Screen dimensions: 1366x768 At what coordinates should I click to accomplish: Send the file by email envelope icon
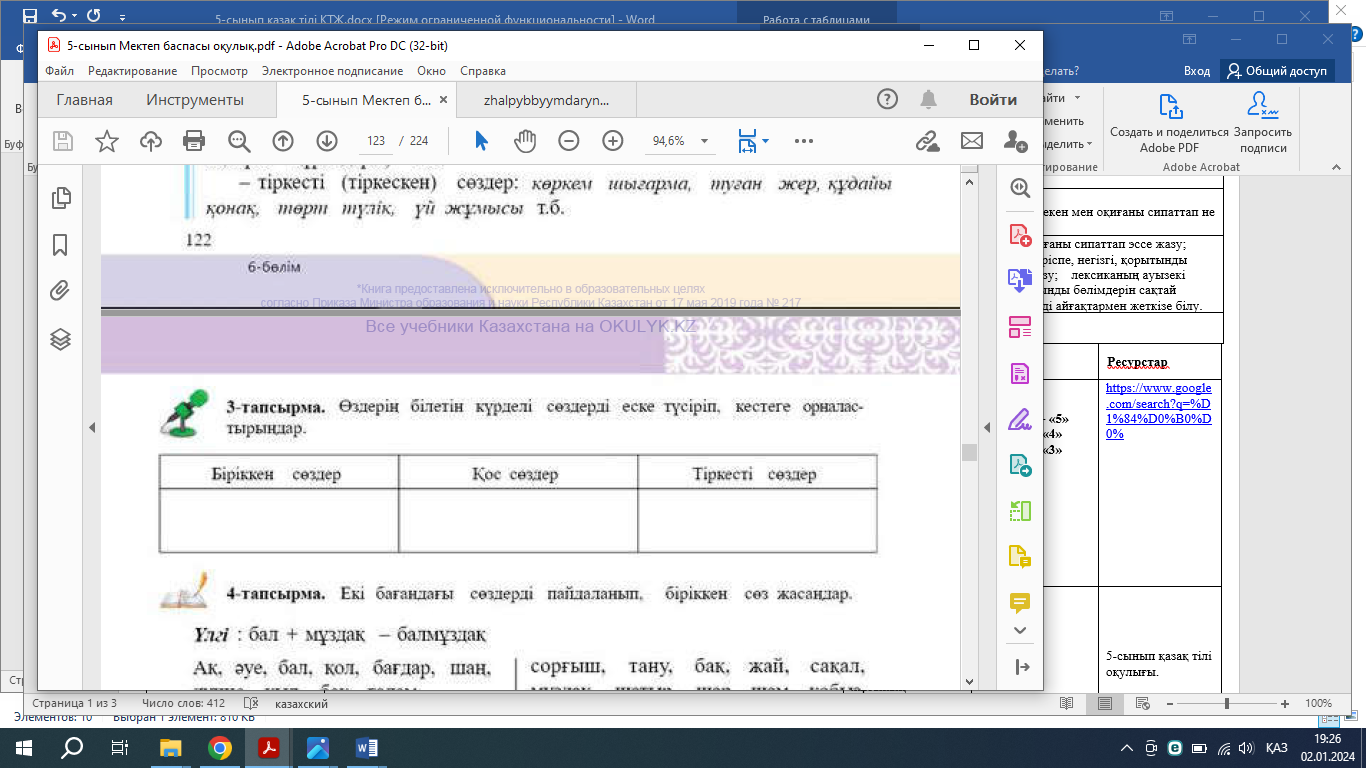[x=971, y=141]
